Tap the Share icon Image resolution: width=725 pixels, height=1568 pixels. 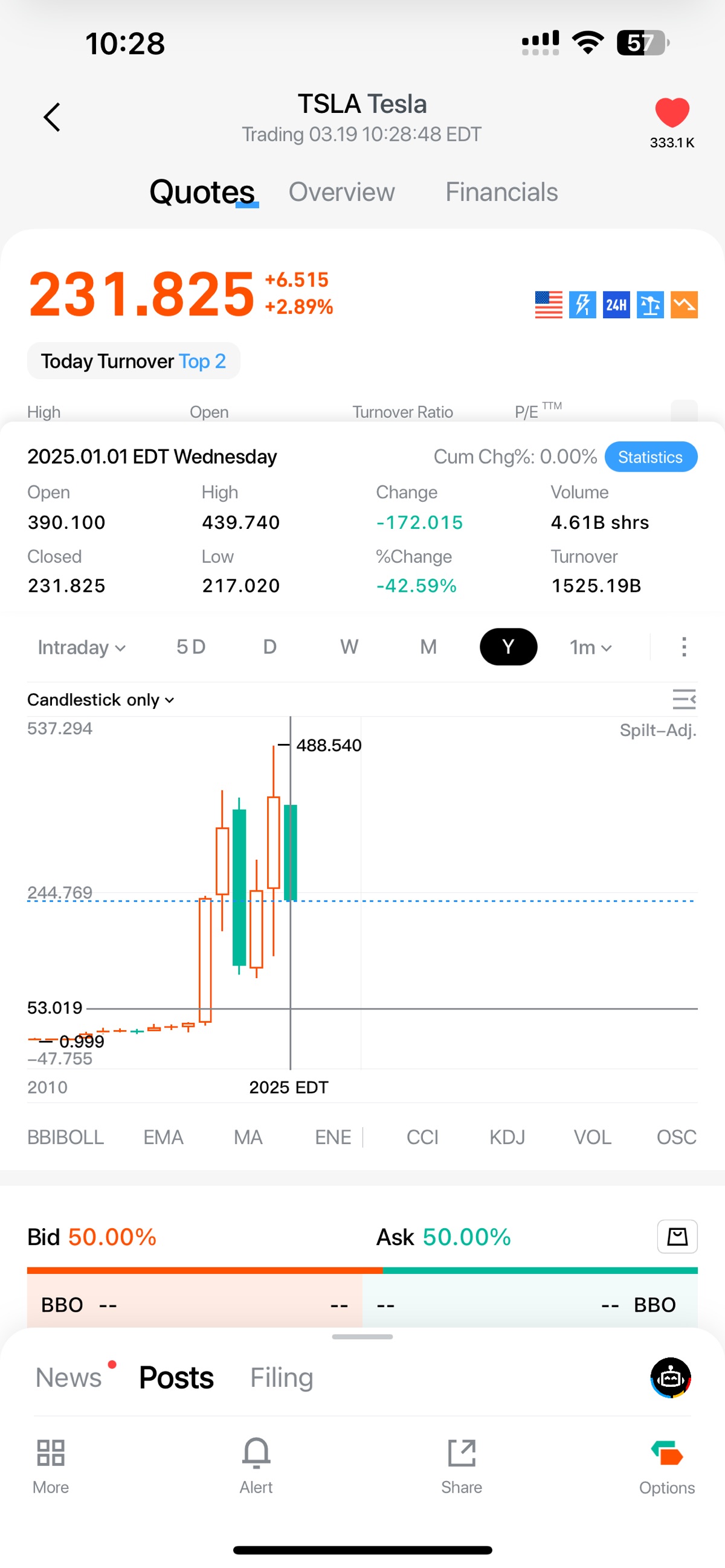click(461, 1465)
